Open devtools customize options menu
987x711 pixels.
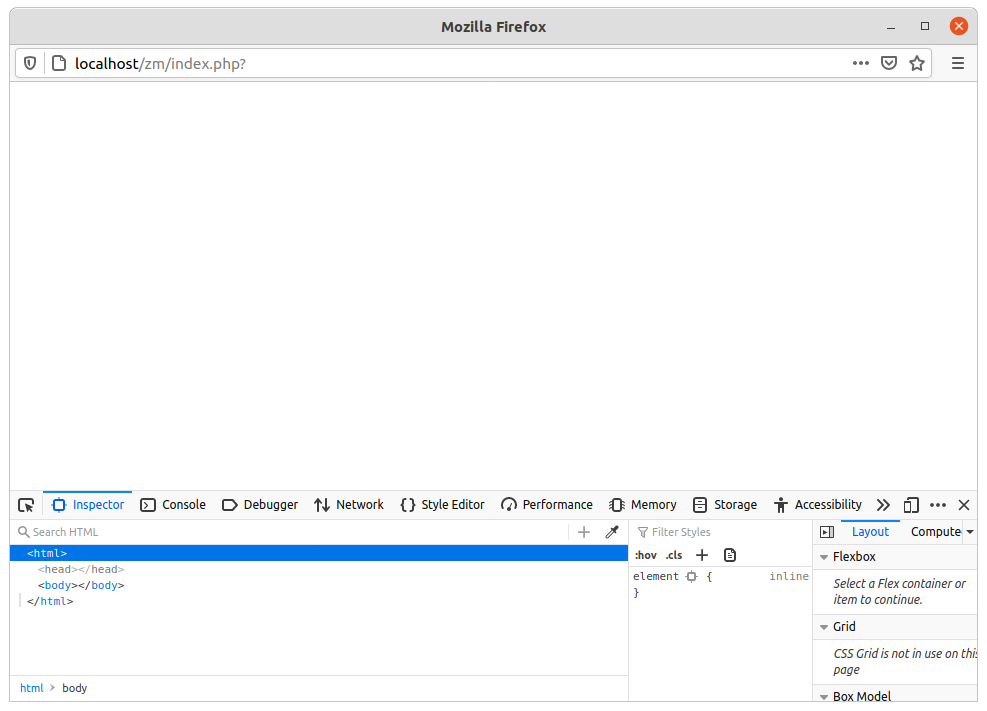(938, 505)
